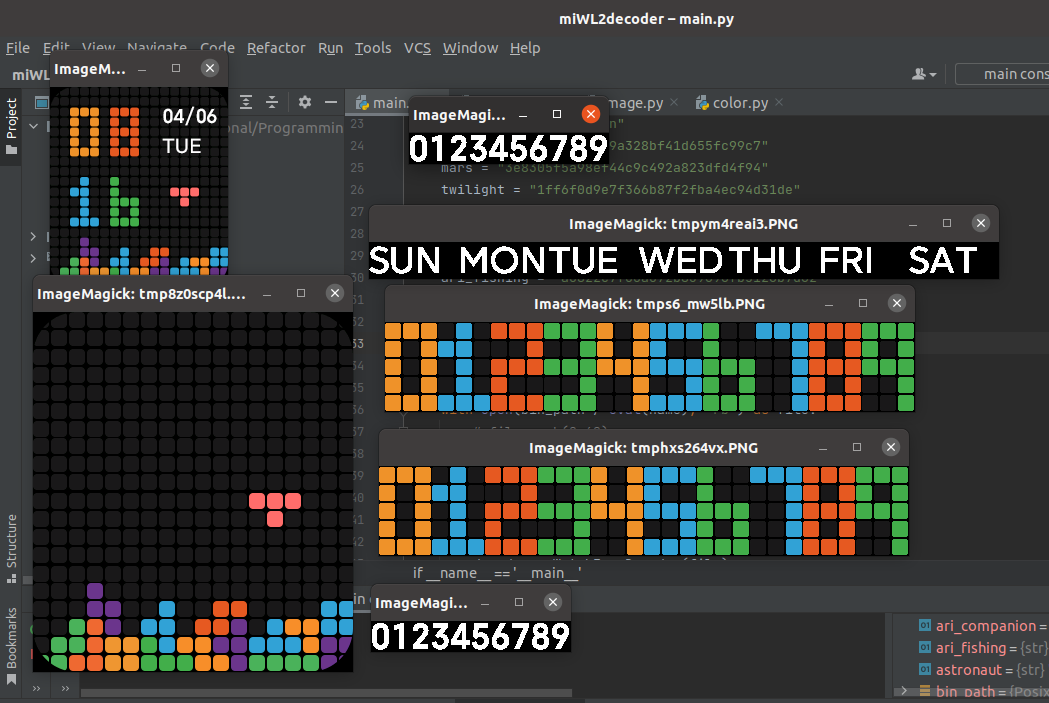Maximize the small clock-face ImageMagick window
The width and height of the screenshot is (1049, 703).
[x=175, y=68]
